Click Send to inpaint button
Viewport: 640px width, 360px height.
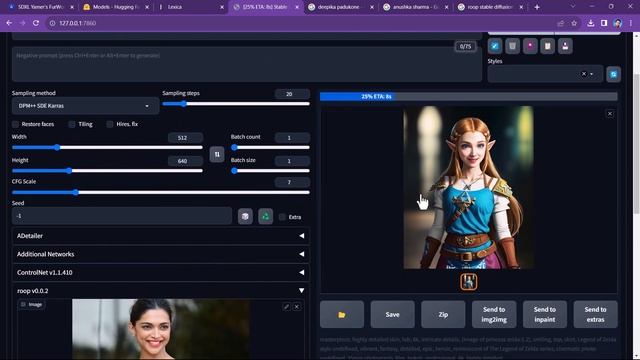coord(544,314)
